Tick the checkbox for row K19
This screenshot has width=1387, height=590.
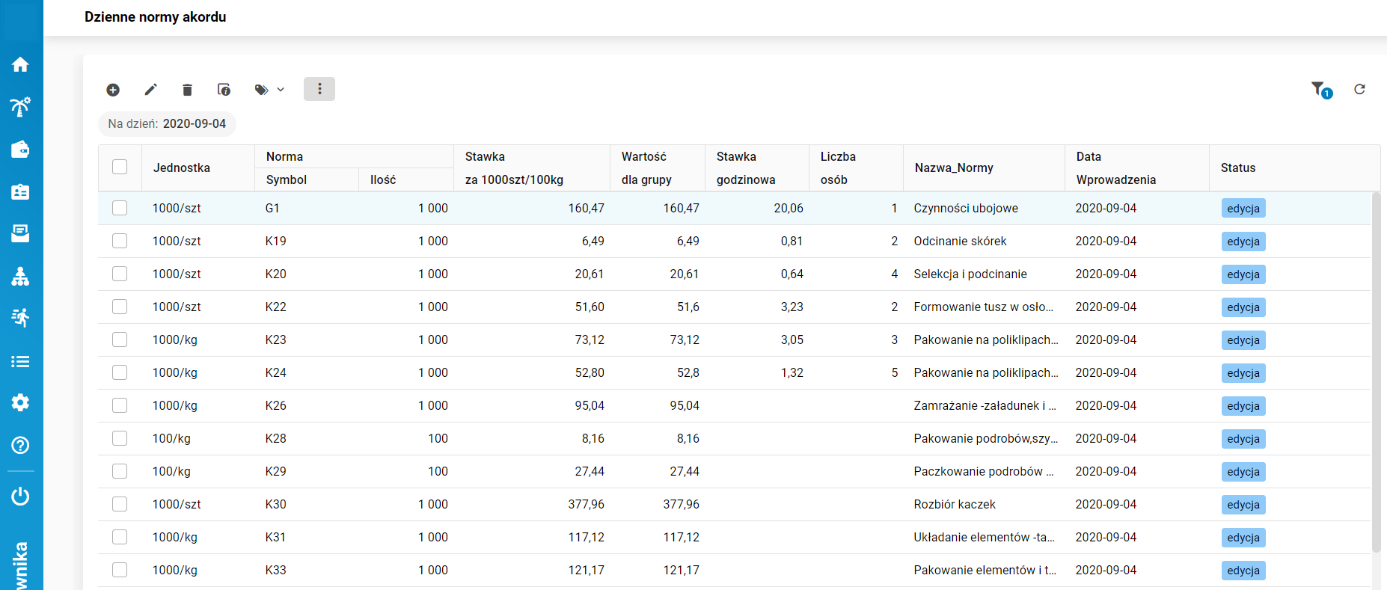pos(120,241)
